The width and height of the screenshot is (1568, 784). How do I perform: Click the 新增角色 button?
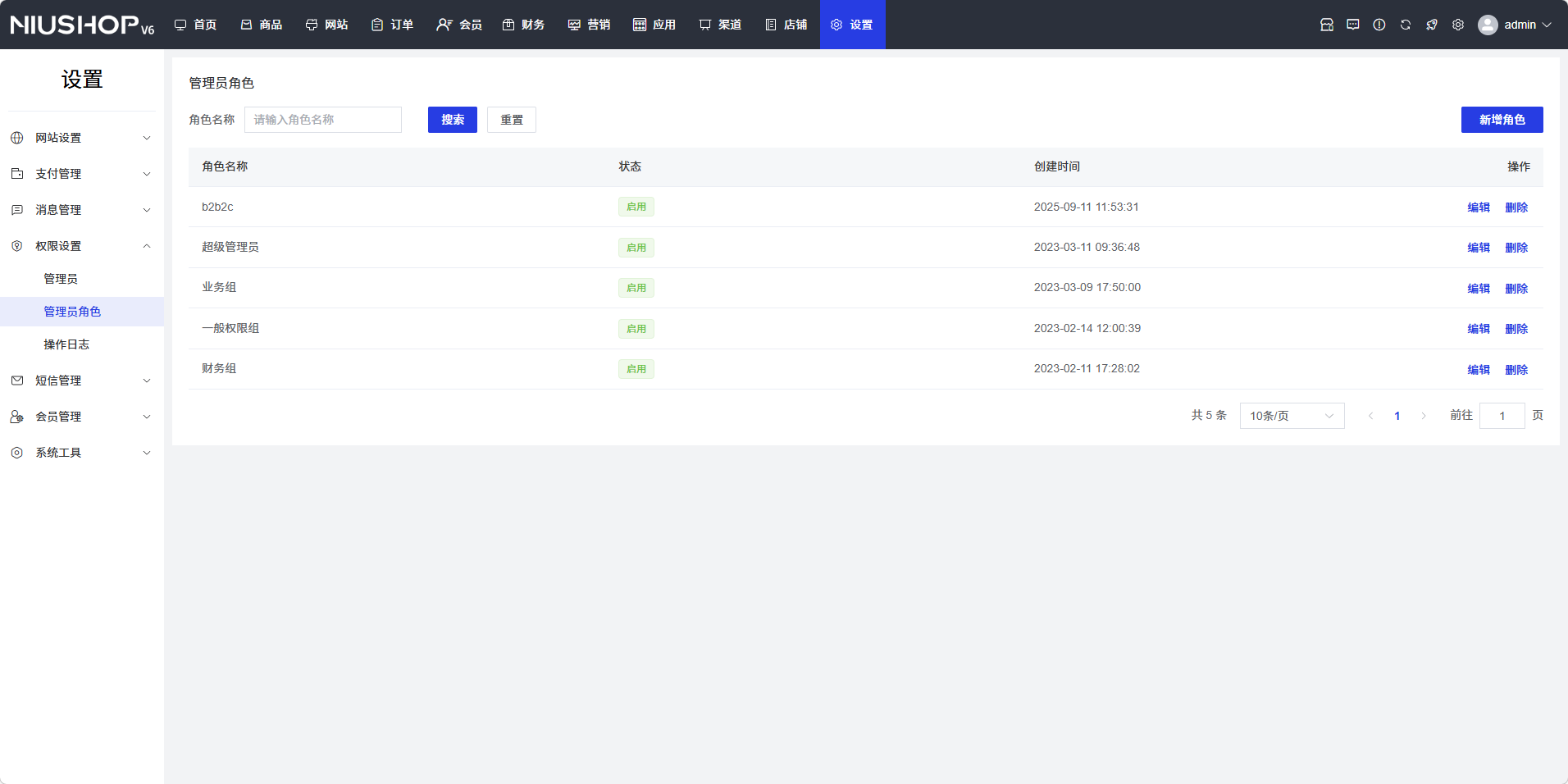point(1502,120)
